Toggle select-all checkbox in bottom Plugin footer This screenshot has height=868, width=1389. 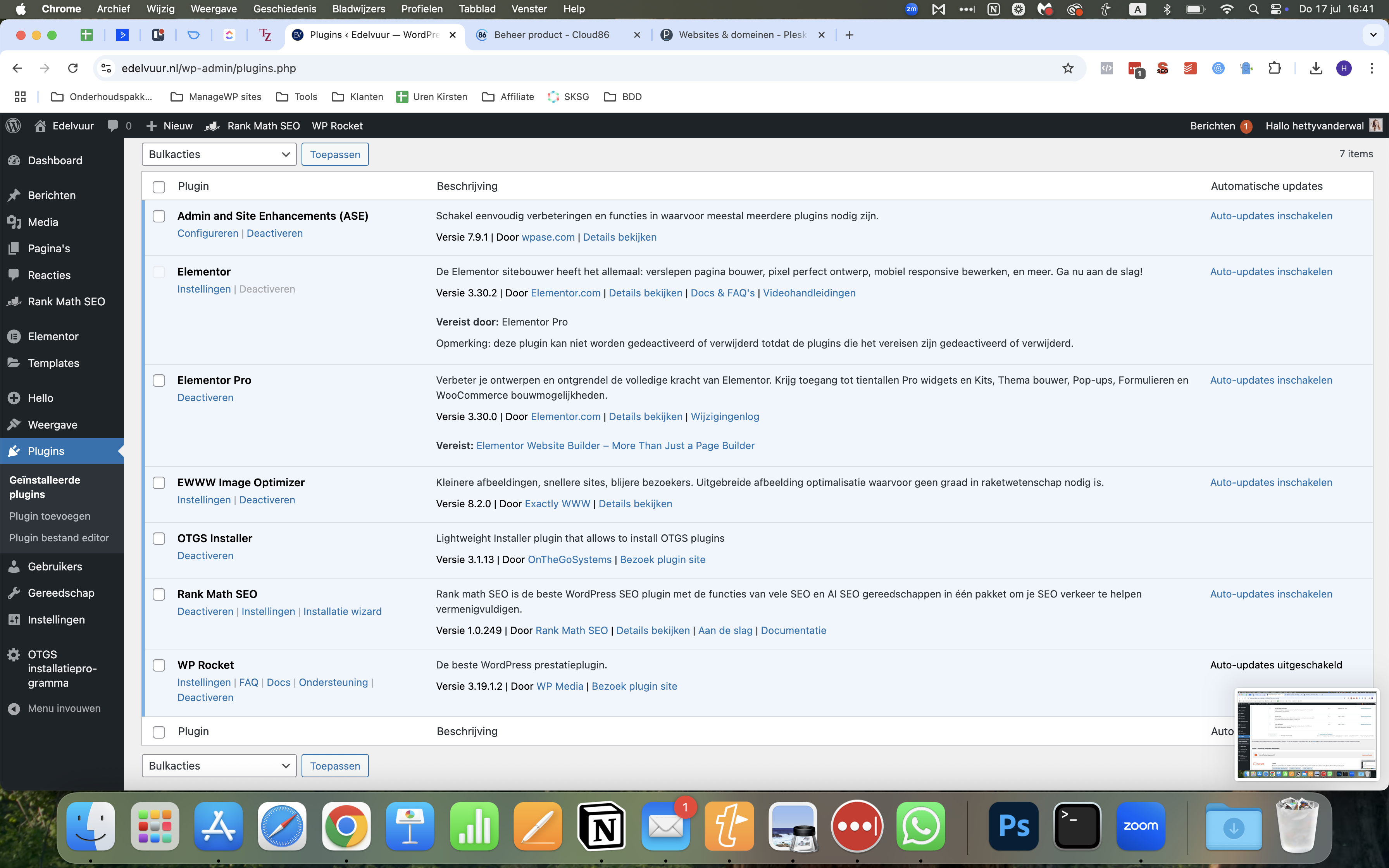click(159, 732)
